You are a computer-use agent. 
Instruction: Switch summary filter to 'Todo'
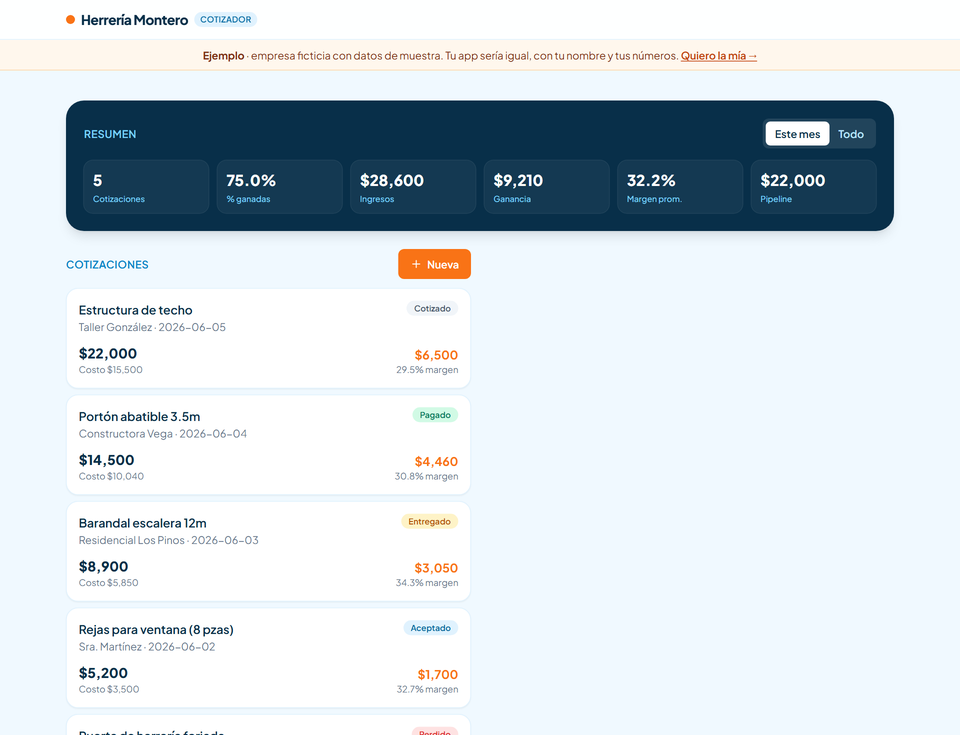click(x=850, y=134)
